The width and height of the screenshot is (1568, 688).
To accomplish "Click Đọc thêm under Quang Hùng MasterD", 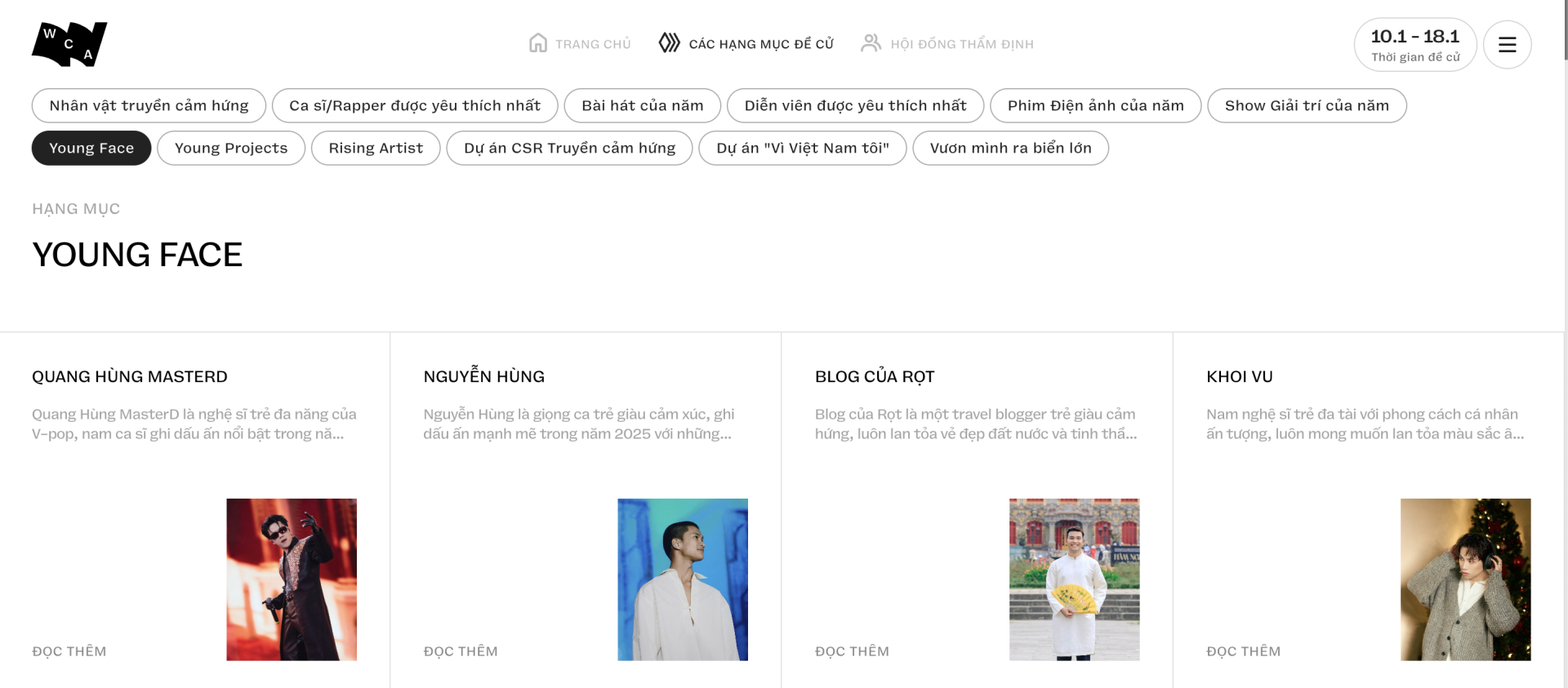I will tap(69, 651).
